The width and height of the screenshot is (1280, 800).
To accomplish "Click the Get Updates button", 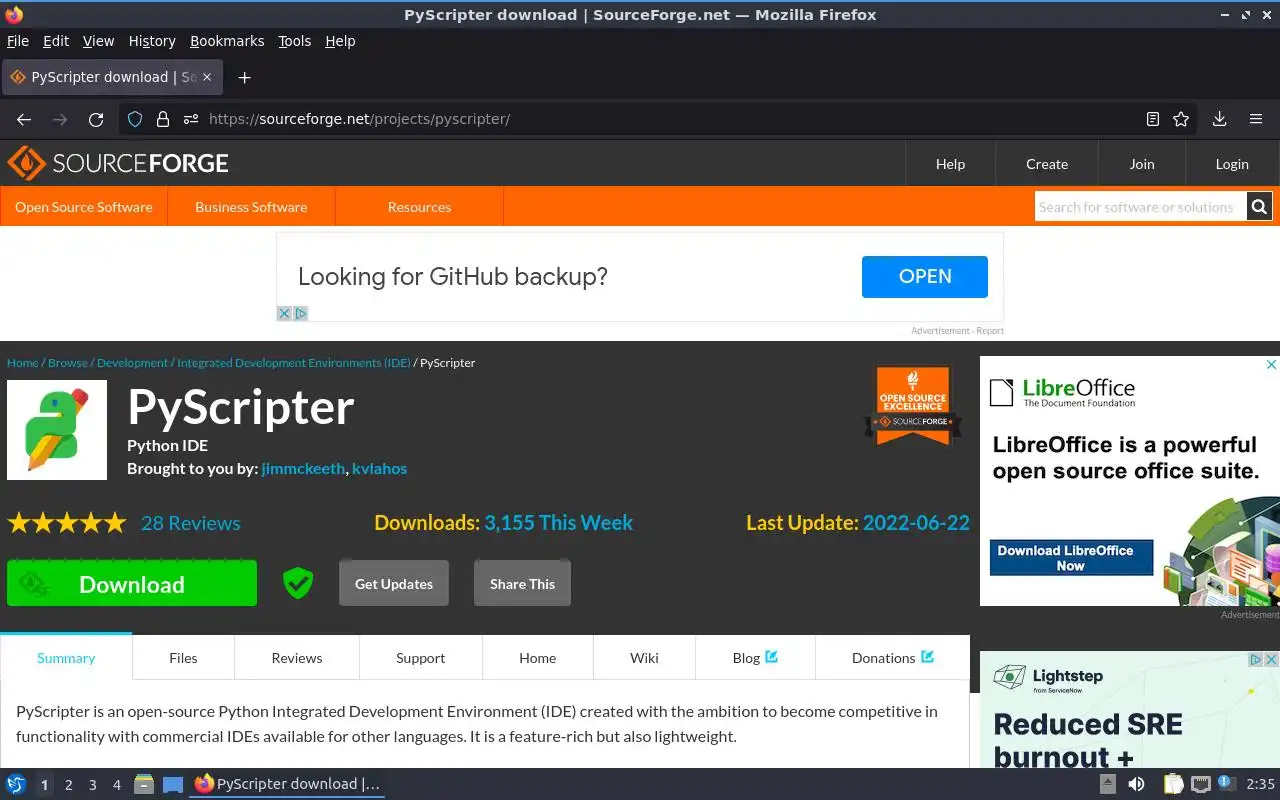I will pyautogui.click(x=394, y=583).
